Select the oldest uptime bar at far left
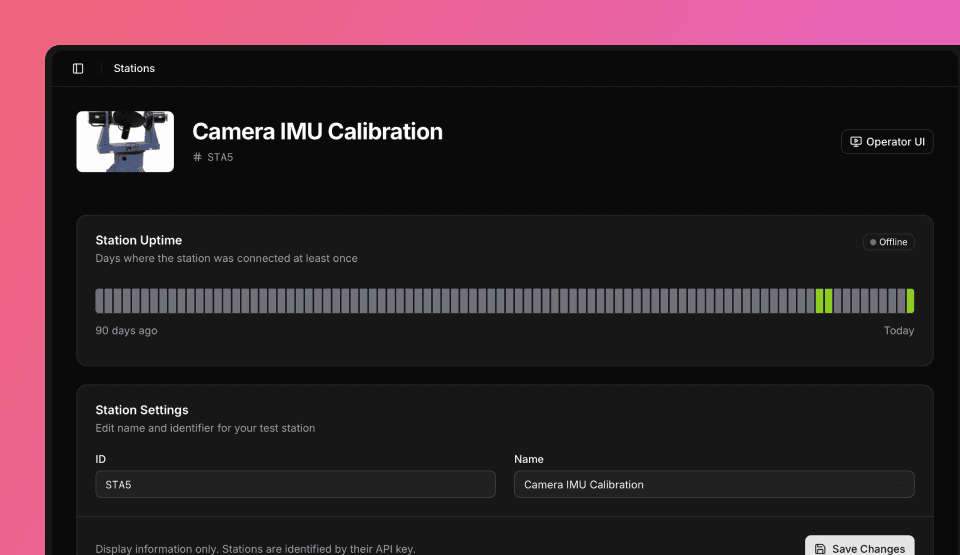The height and width of the screenshot is (555, 960). 100,301
